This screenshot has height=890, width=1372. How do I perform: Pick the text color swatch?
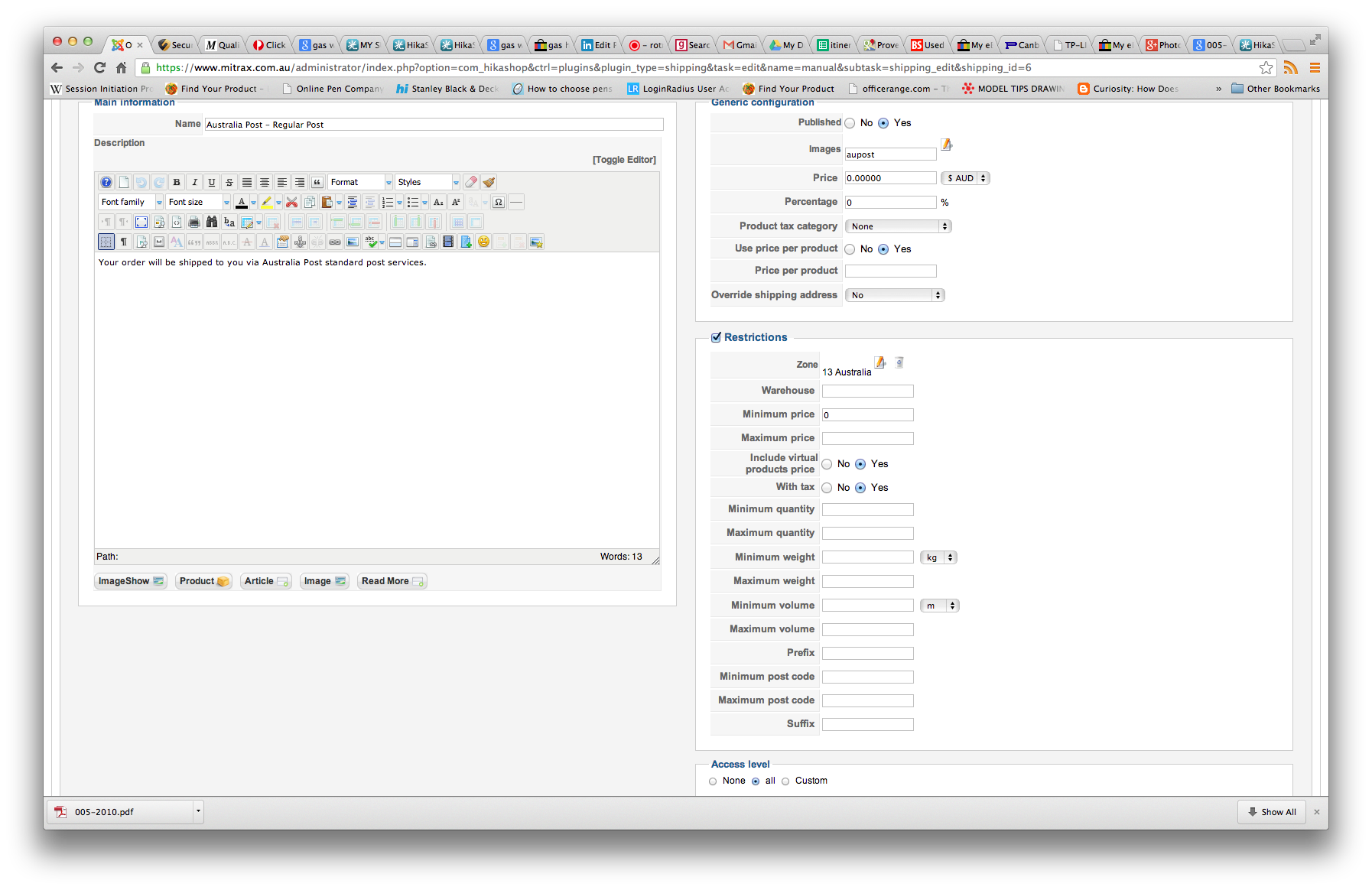242,202
